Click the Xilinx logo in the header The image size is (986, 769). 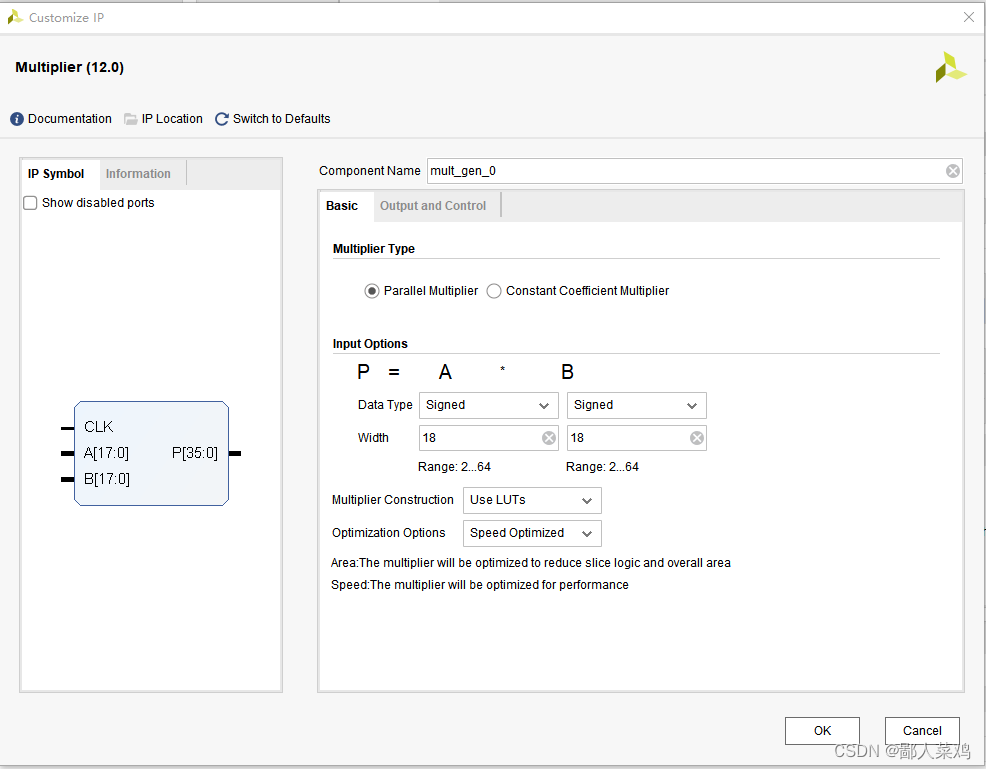pos(950,67)
